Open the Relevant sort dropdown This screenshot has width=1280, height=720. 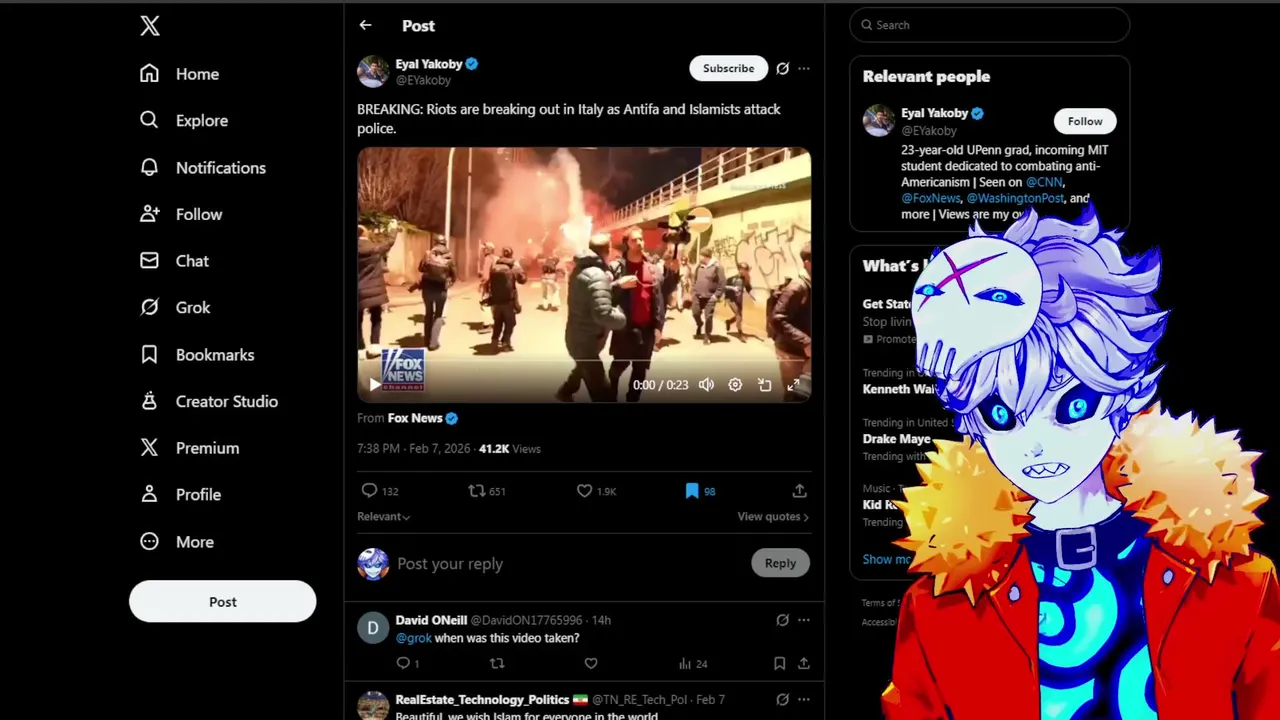click(384, 516)
